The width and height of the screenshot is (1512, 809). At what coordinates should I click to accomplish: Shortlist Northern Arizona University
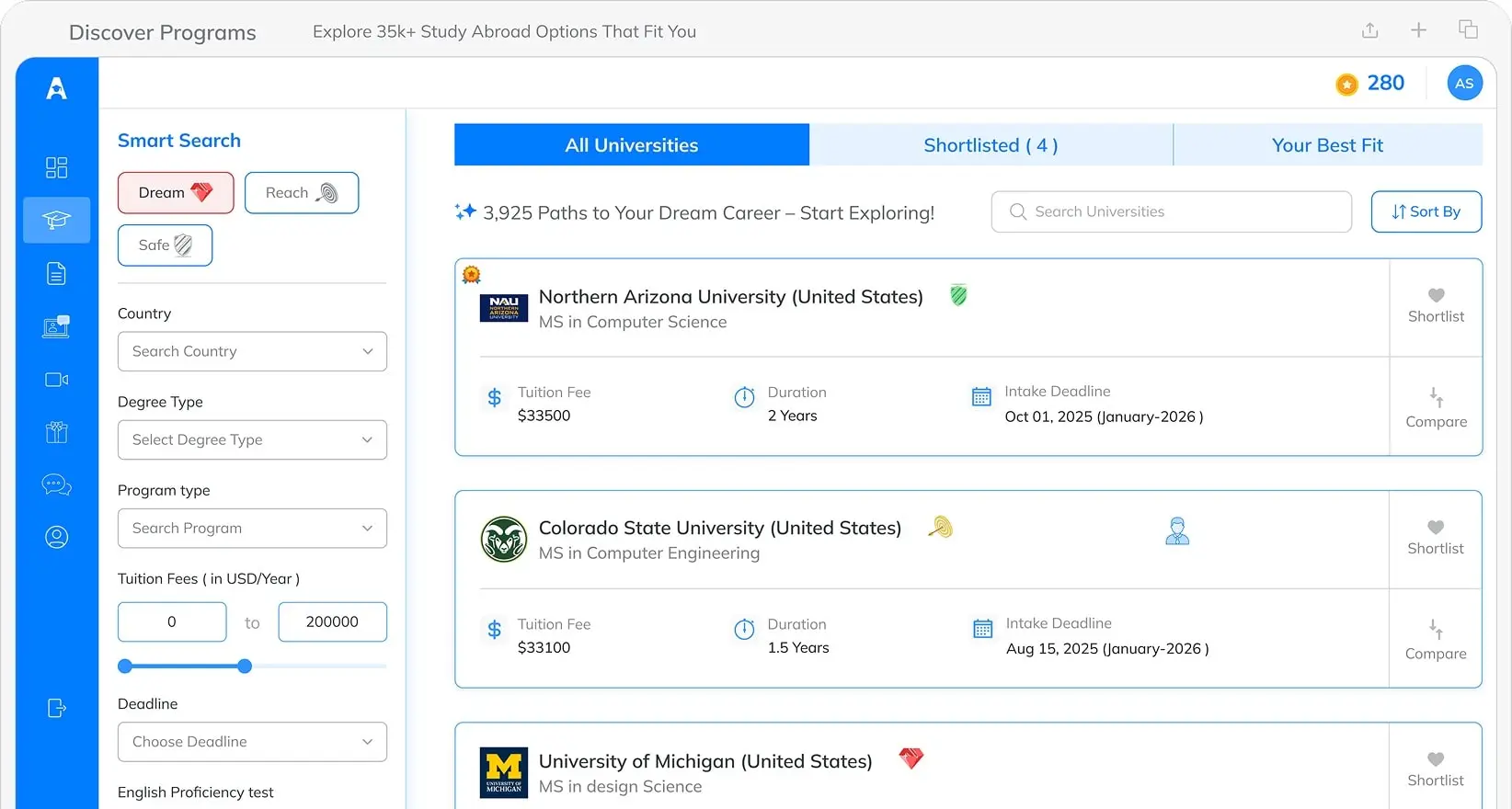tap(1436, 306)
